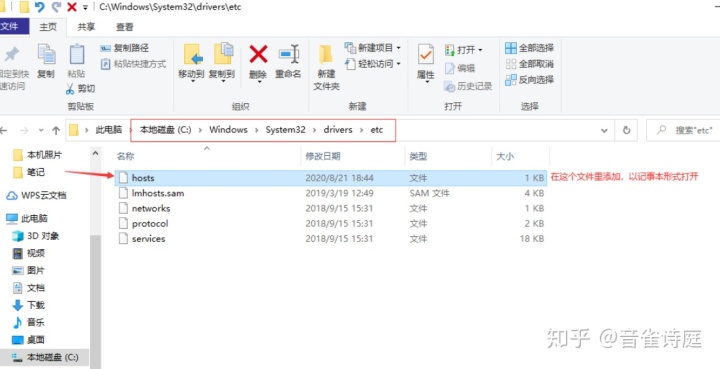The height and width of the screenshot is (369, 720).
Task: Click the refresh button beside the address bar
Action: (626, 131)
